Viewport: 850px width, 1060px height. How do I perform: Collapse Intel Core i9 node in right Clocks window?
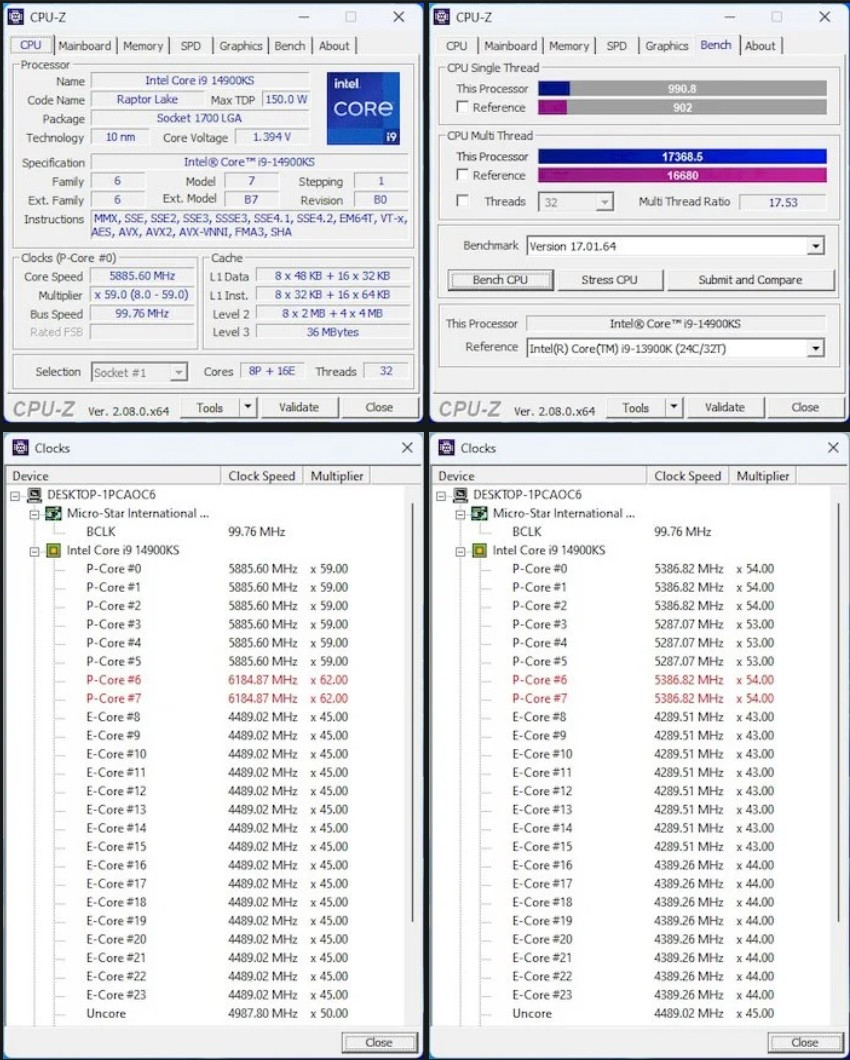460,551
